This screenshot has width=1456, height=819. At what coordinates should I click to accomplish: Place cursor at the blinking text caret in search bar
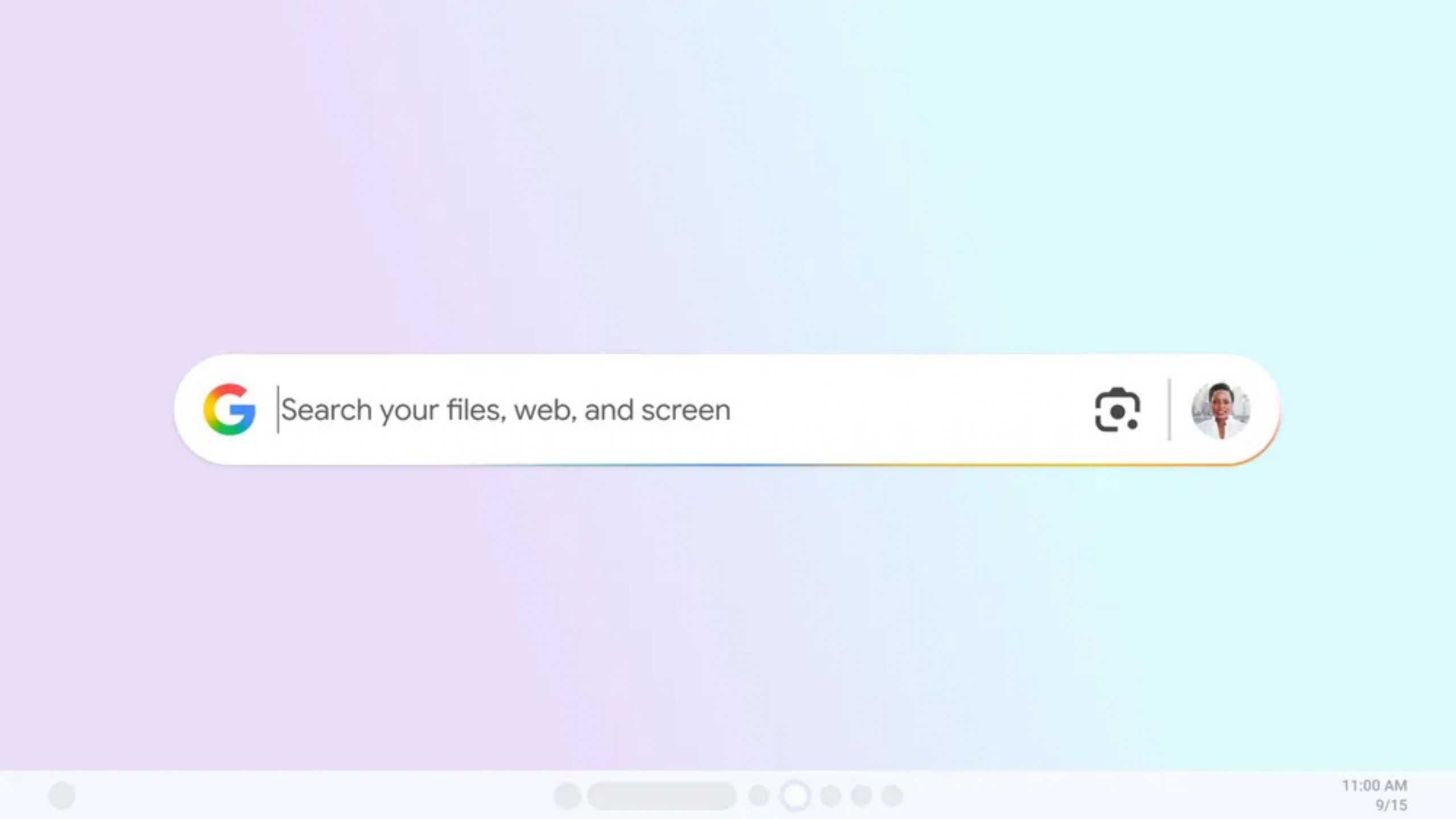click(x=278, y=409)
